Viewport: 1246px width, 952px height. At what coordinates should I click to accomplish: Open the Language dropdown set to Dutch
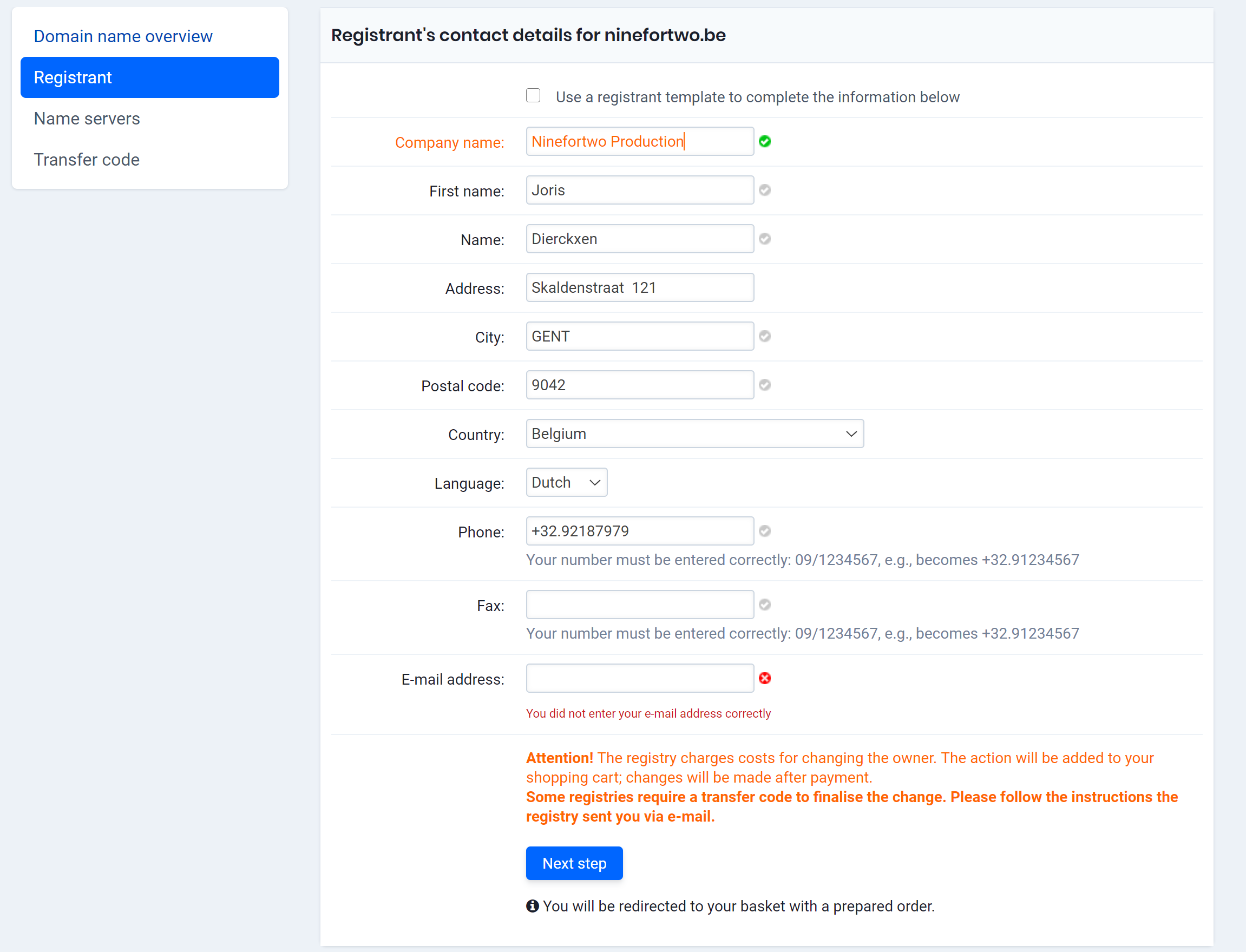(x=566, y=482)
